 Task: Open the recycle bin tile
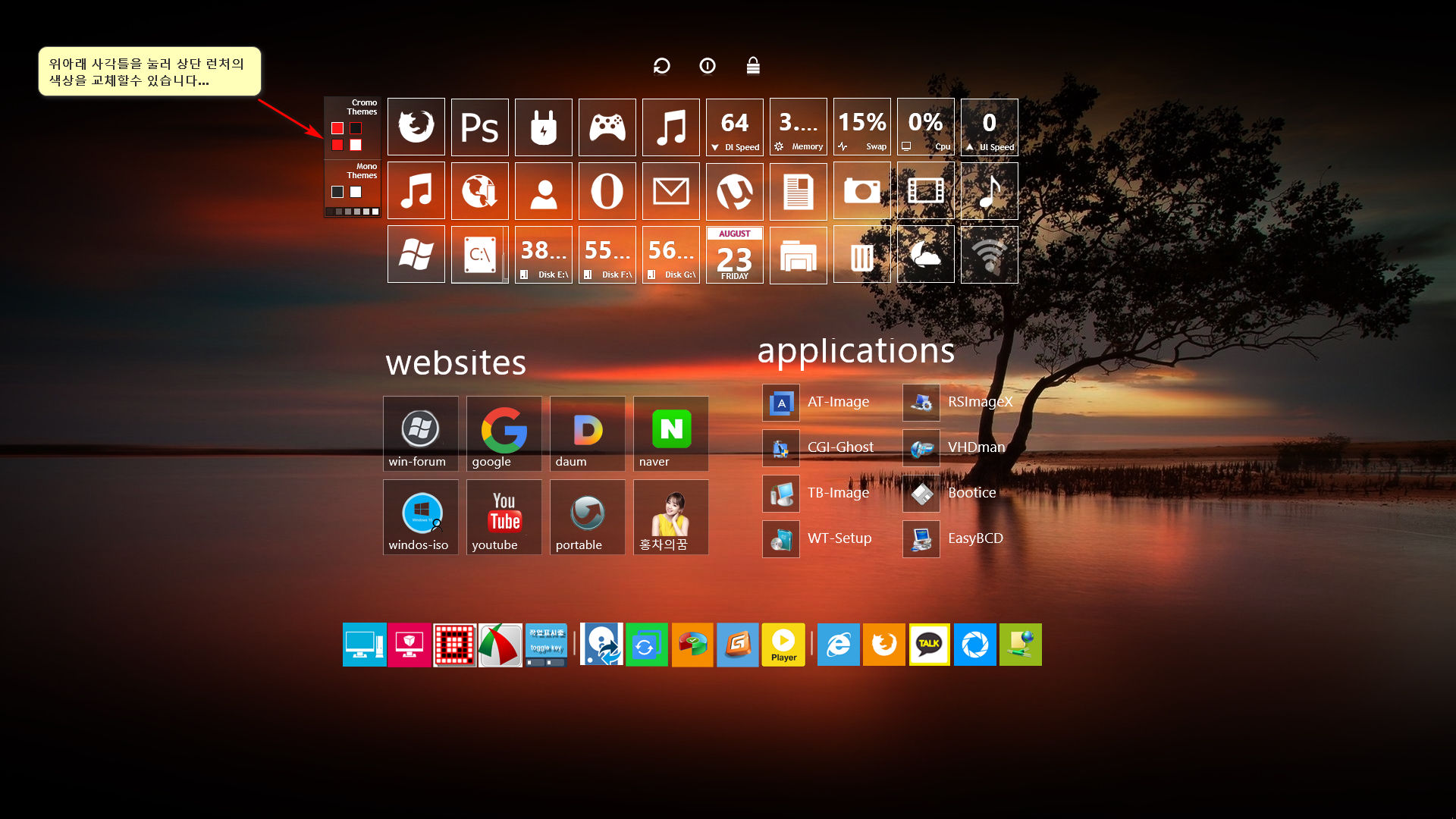[x=862, y=255]
